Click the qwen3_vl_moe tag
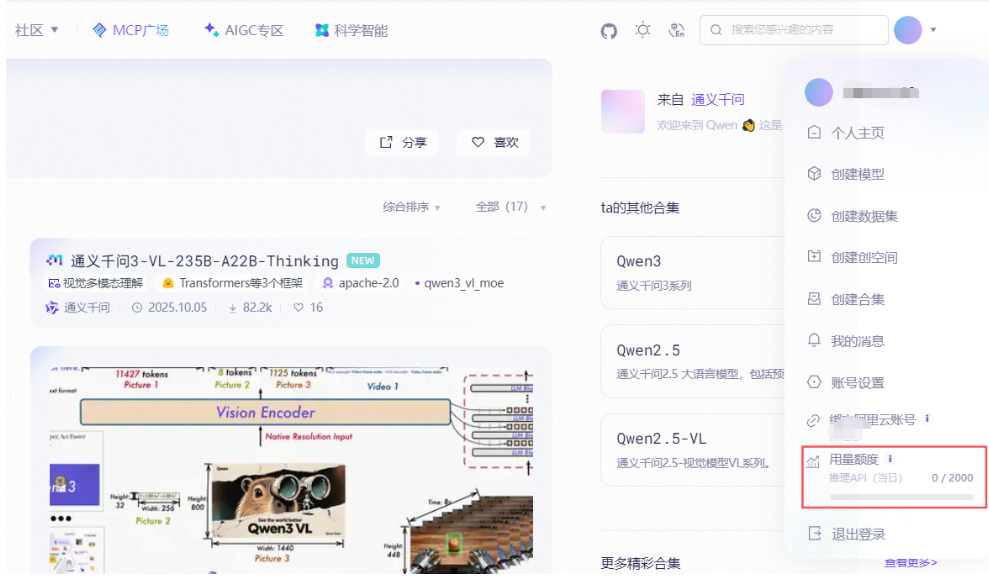The height and width of the screenshot is (586, 989). pyautogui.click(x=460, y=283)
